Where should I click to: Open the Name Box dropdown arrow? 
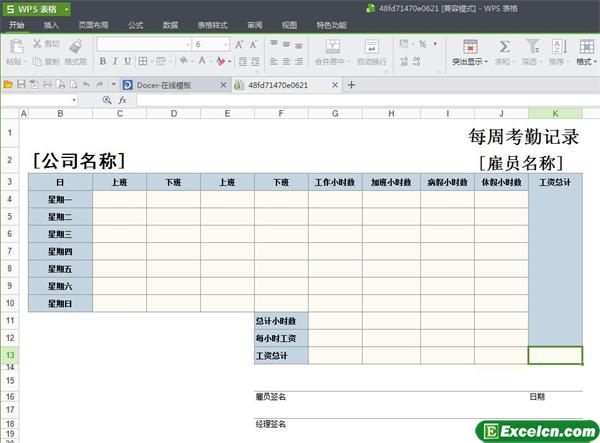pyautogui.click(x=74, y=100)
